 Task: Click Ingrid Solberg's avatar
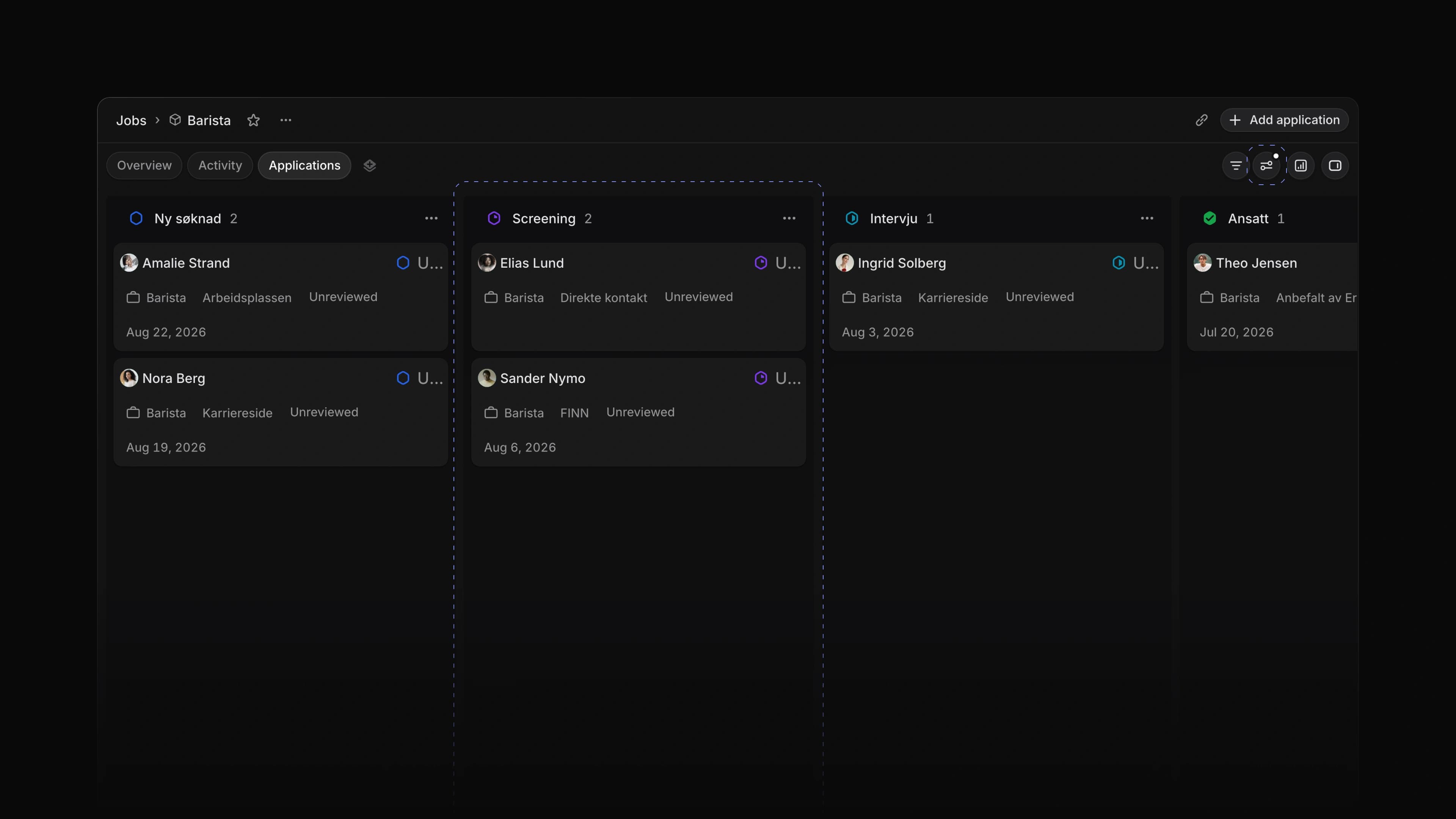click(x=844, y=263)
